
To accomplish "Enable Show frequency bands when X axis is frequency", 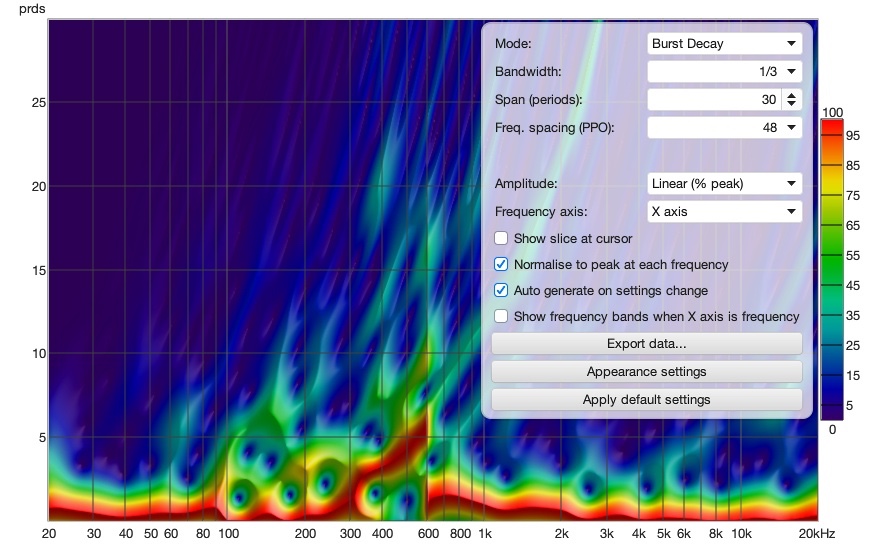I will click(501, 316).
